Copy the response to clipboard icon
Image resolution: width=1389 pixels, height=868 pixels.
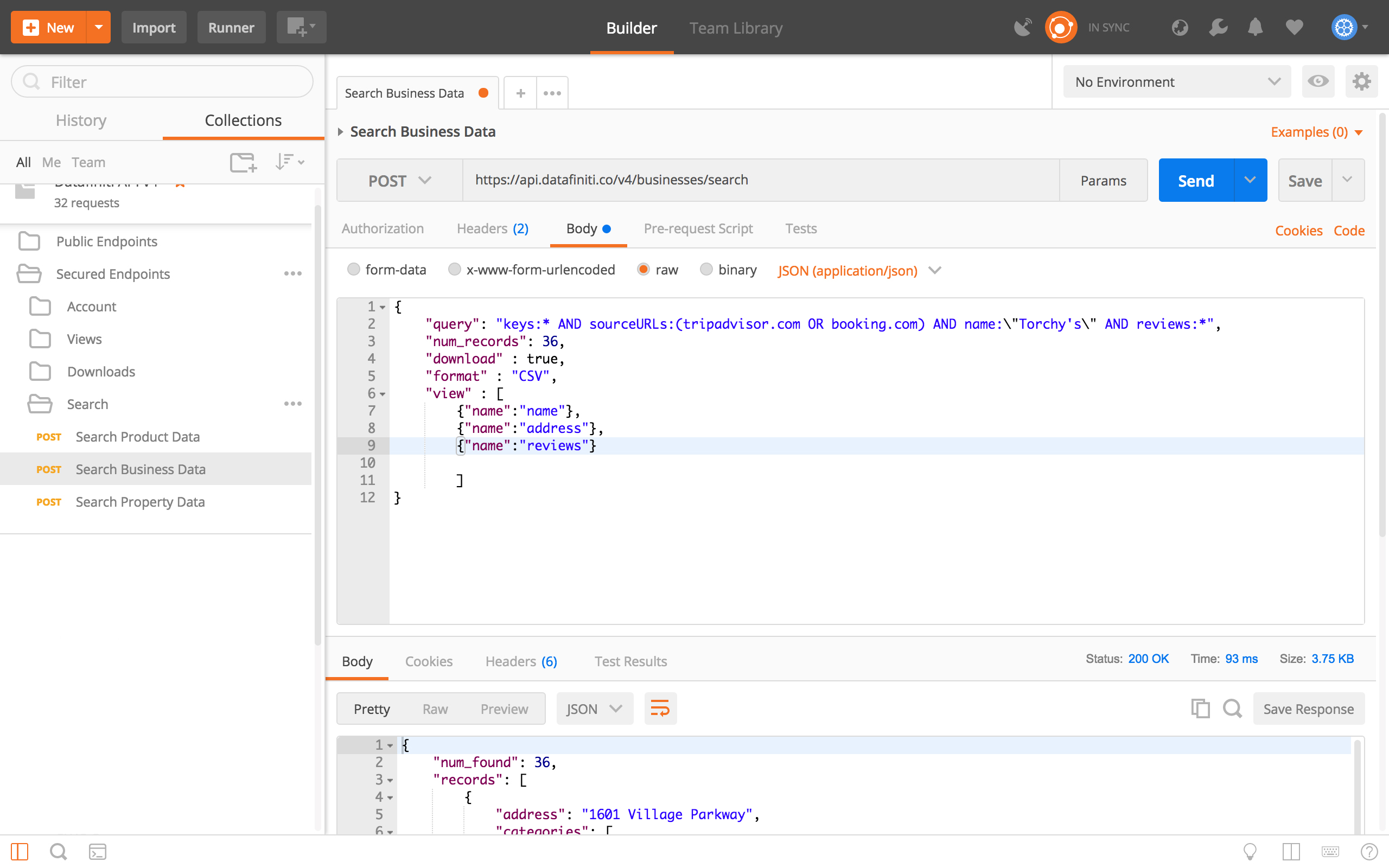tap(1200, 709)
